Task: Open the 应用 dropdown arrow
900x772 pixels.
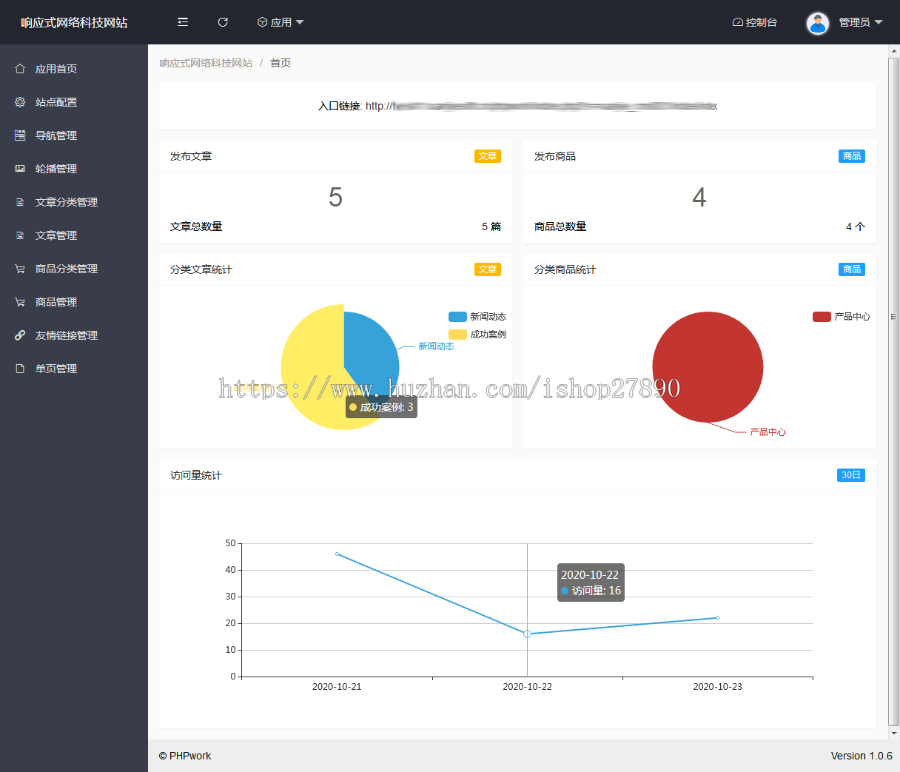Action: (x=300, y=22)
